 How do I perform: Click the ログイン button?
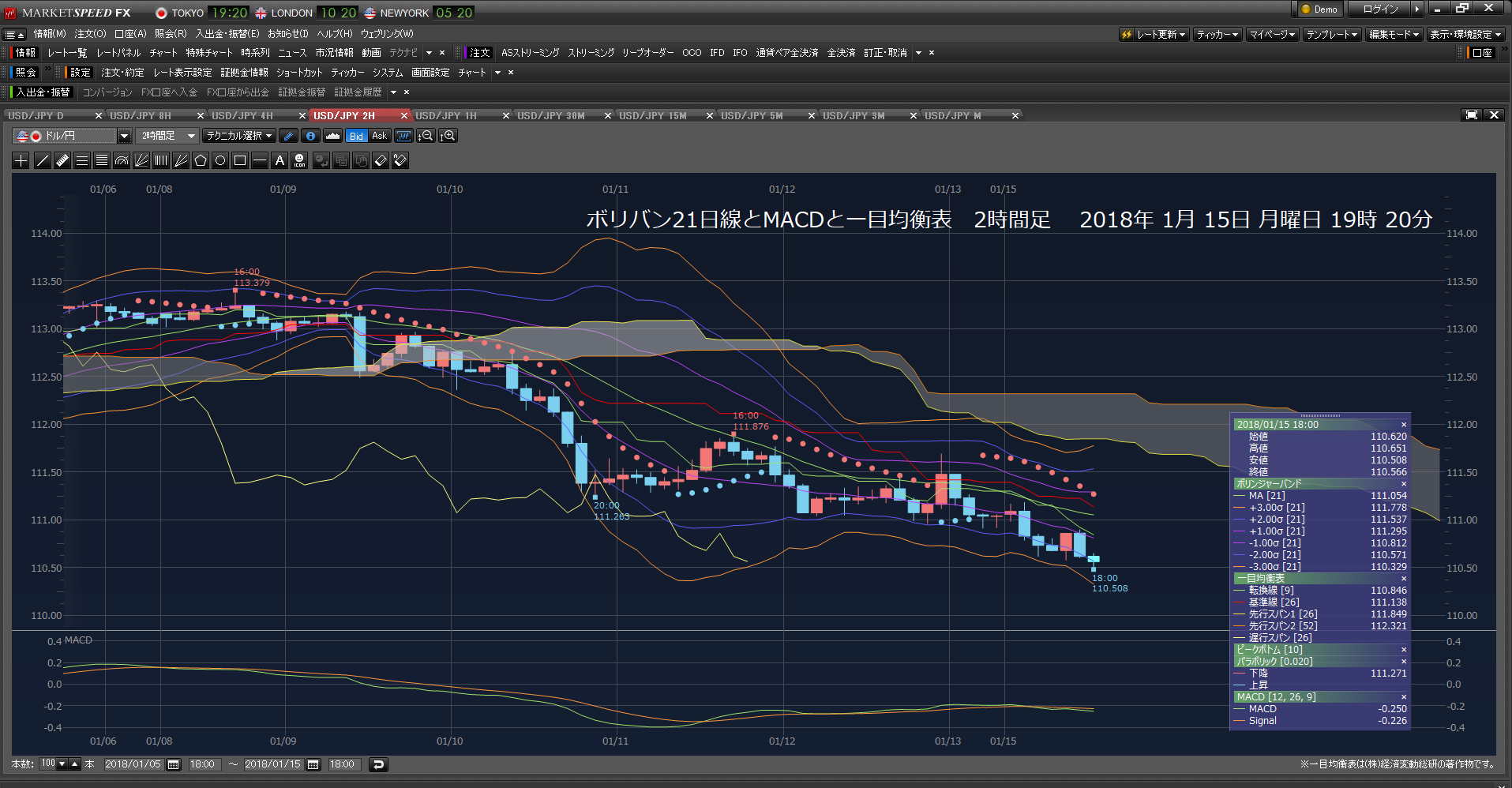pyautogui.click(x=1380, y=9)
